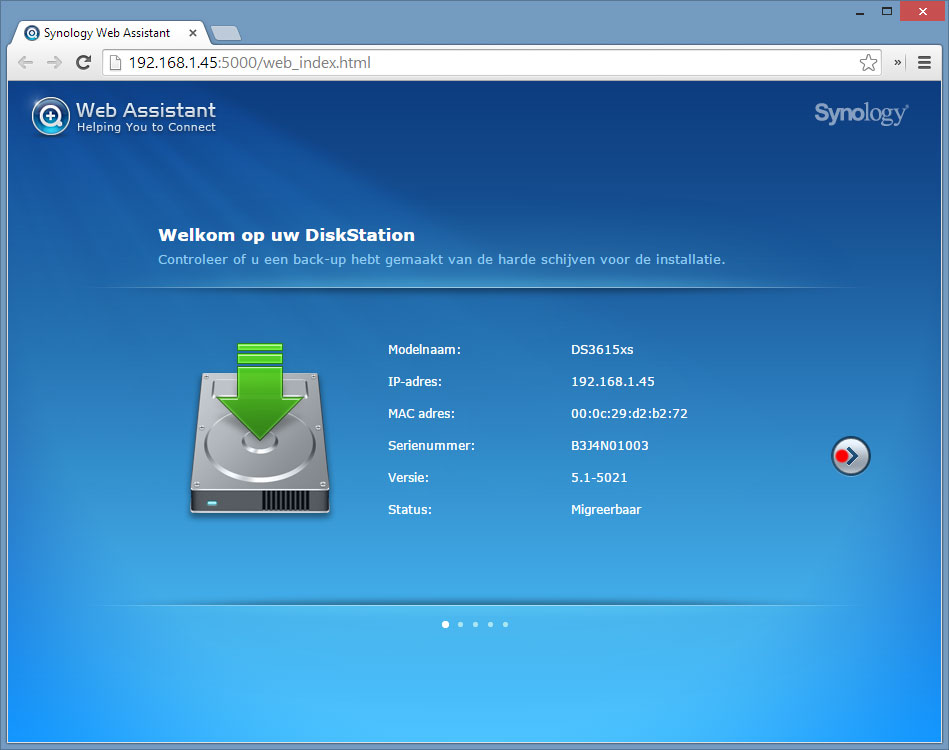This screenshot has height=750, width=949.
Task: Select the first pagination dot
Action: (445, 624)
